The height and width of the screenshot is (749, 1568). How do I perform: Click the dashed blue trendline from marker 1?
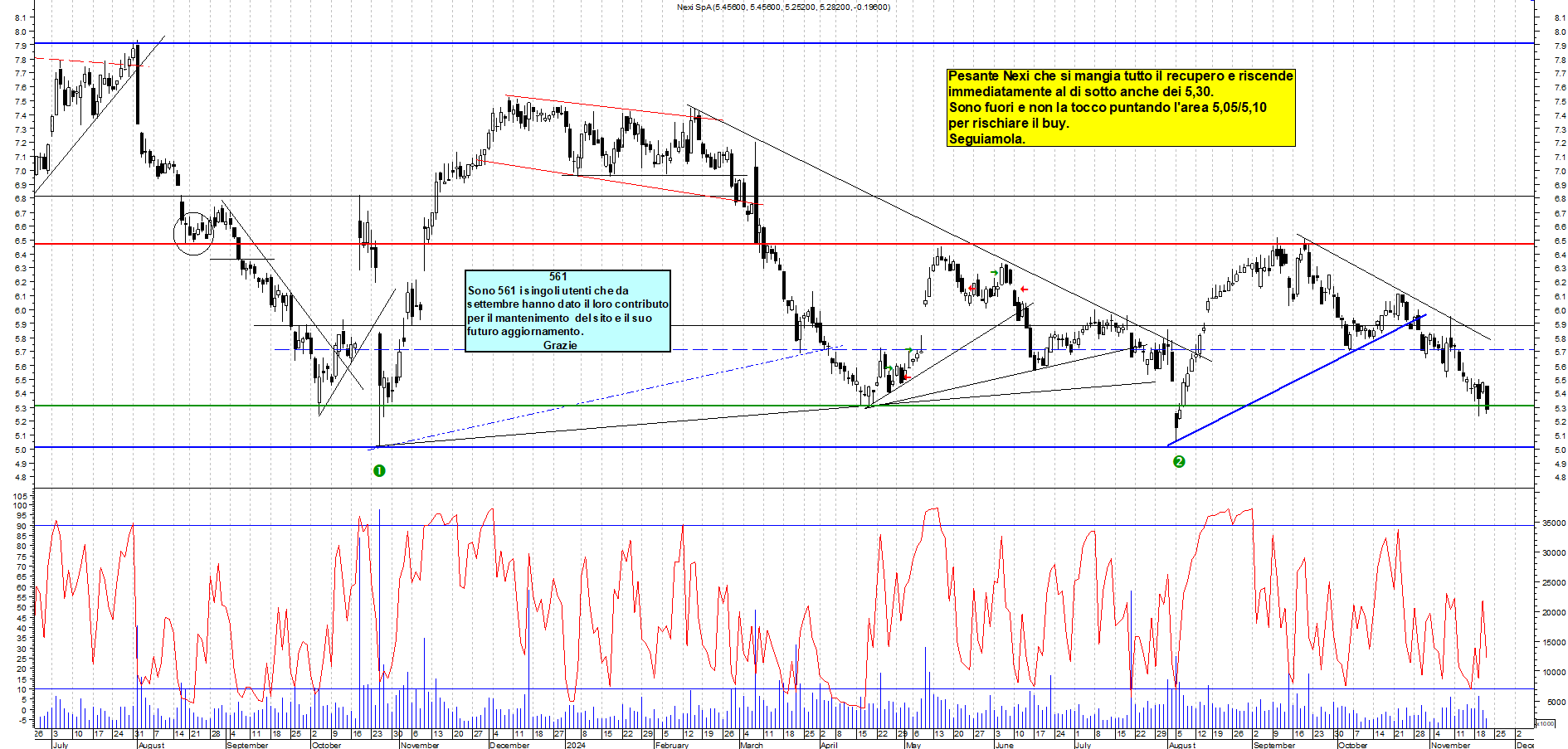coord(606,397)
